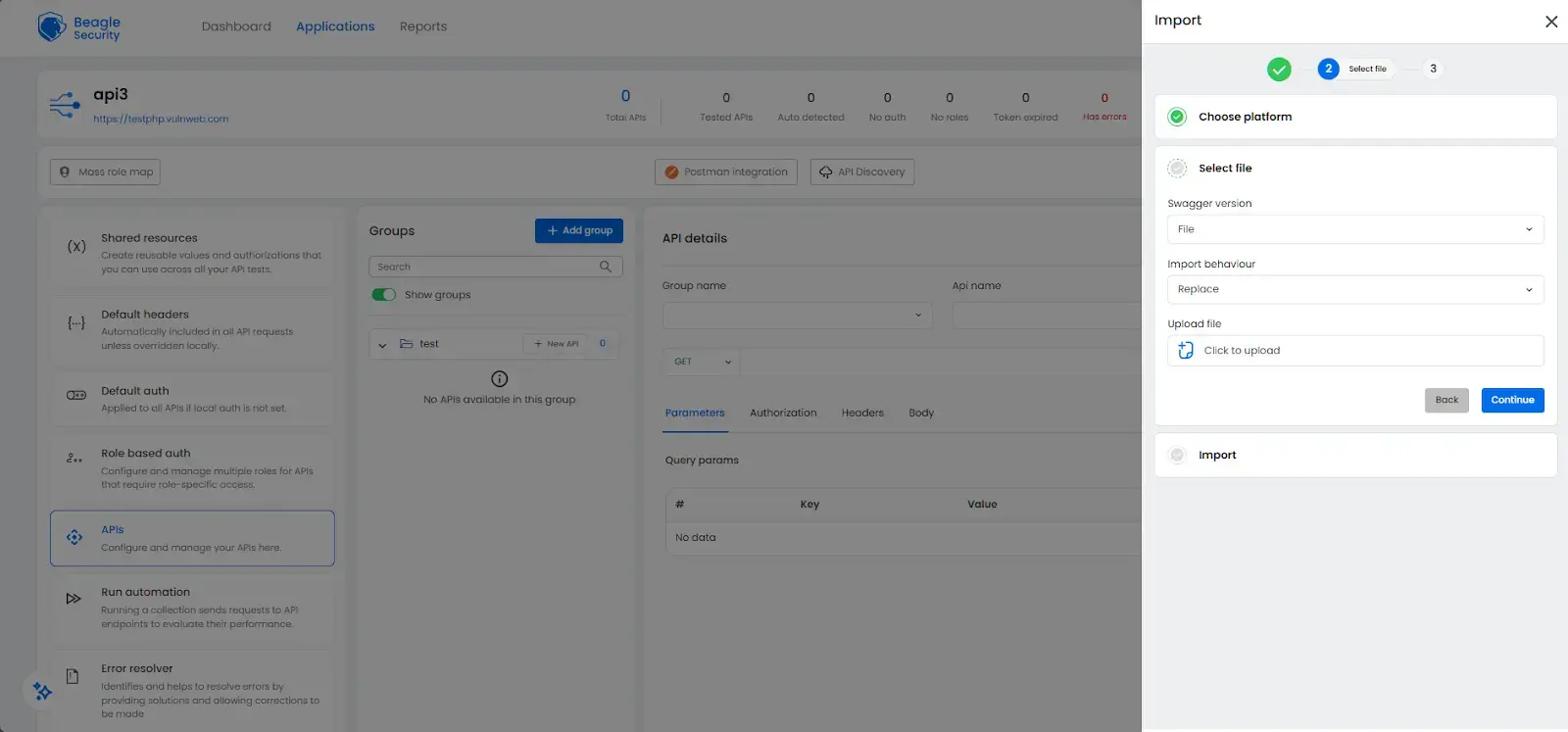Click the API Discovery icon

(825, 171)
